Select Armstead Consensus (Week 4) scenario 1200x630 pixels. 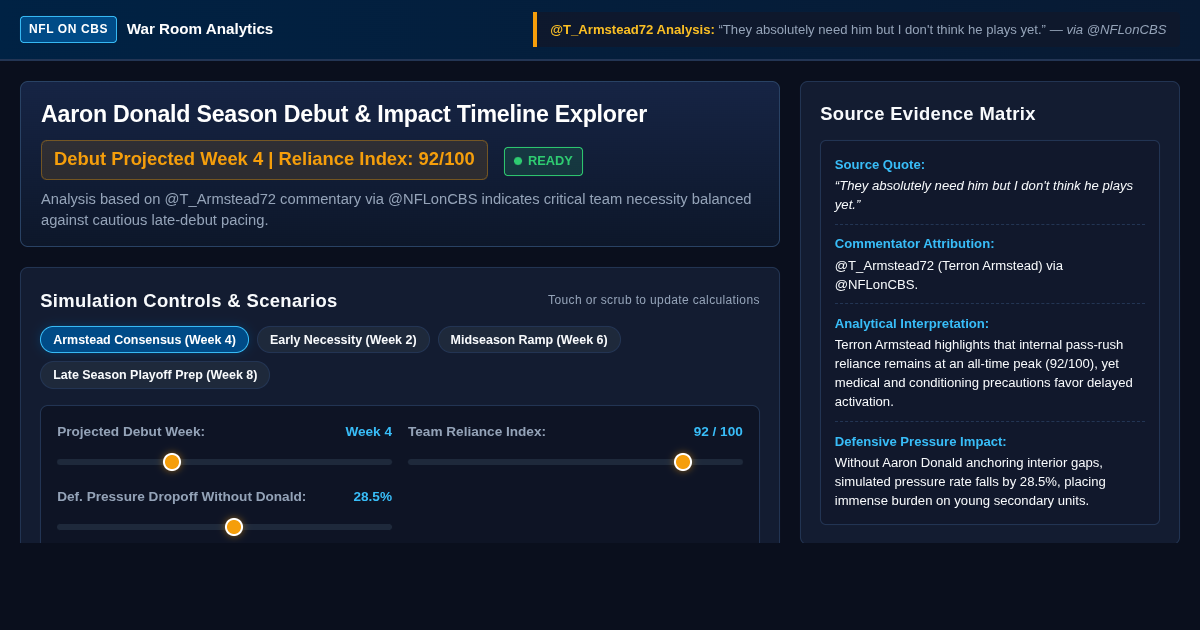coord(144,340)
